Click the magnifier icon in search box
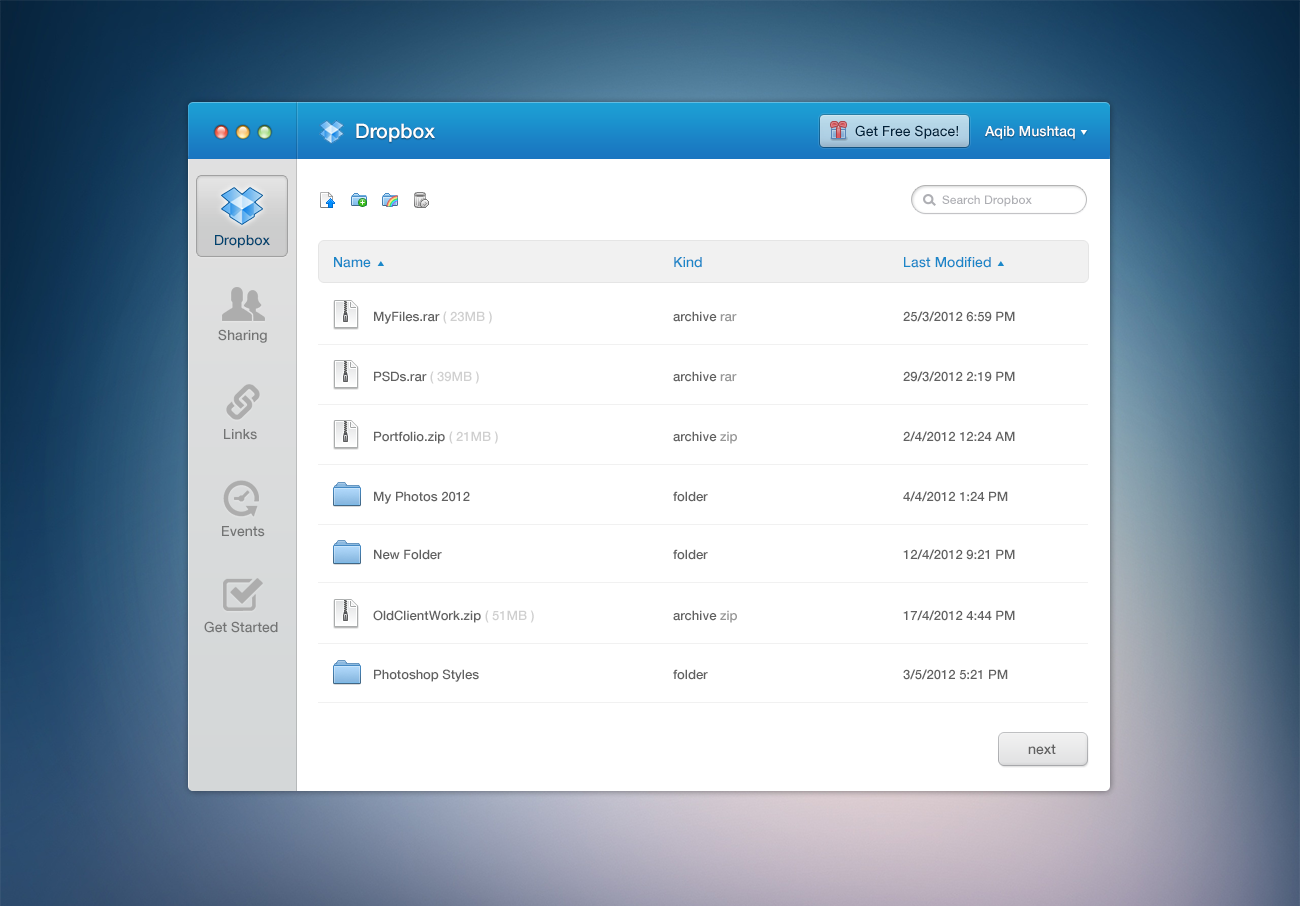 point(929,200)
